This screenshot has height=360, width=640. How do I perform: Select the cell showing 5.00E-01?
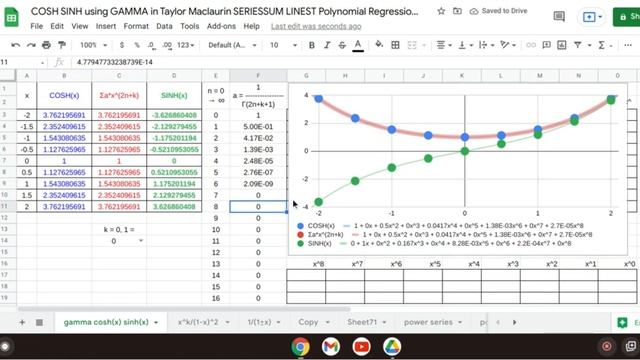click(x=258, y=127)
